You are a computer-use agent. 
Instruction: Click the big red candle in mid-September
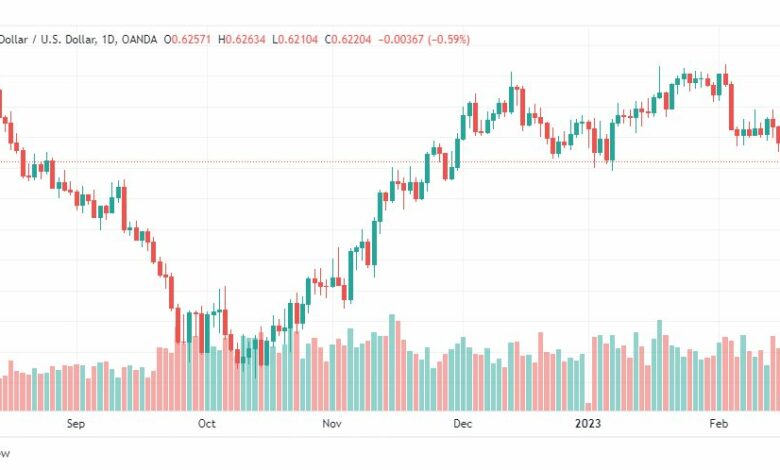(x=124, y=208)
